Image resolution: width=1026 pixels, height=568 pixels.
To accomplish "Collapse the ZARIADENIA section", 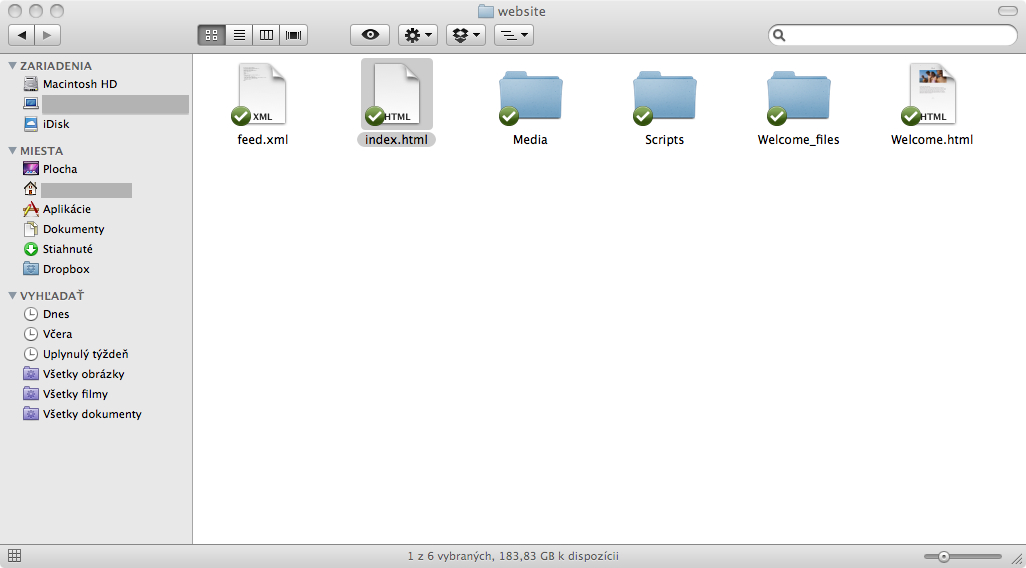I will [13, 65].
